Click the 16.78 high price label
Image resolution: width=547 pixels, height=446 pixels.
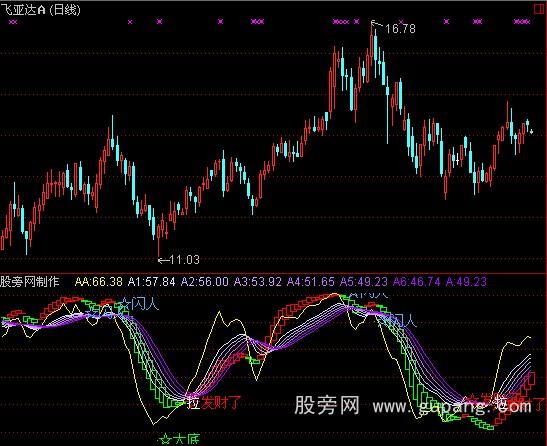400,29
